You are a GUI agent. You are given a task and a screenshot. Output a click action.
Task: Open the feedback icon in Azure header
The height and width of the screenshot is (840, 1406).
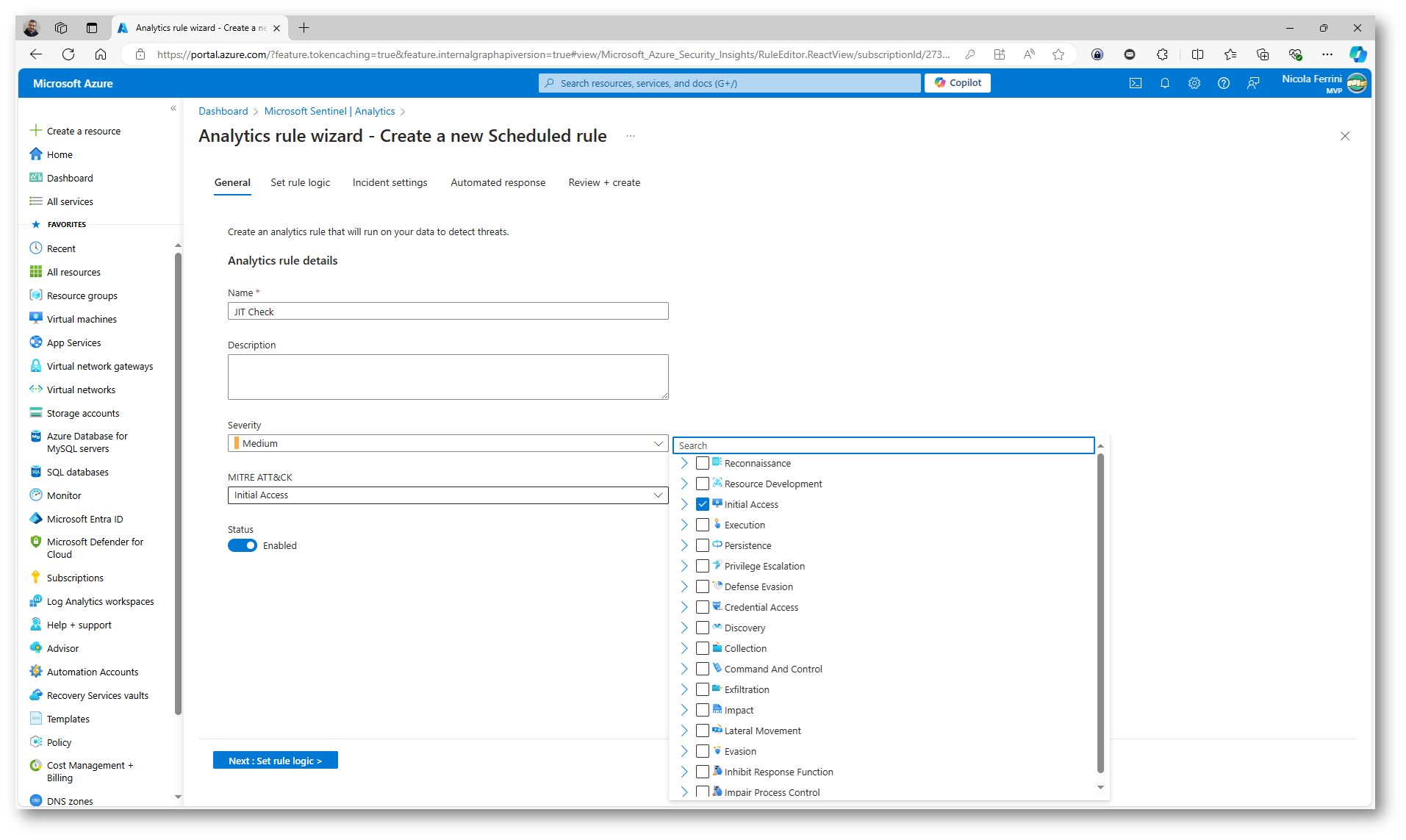coord(1253,83)
